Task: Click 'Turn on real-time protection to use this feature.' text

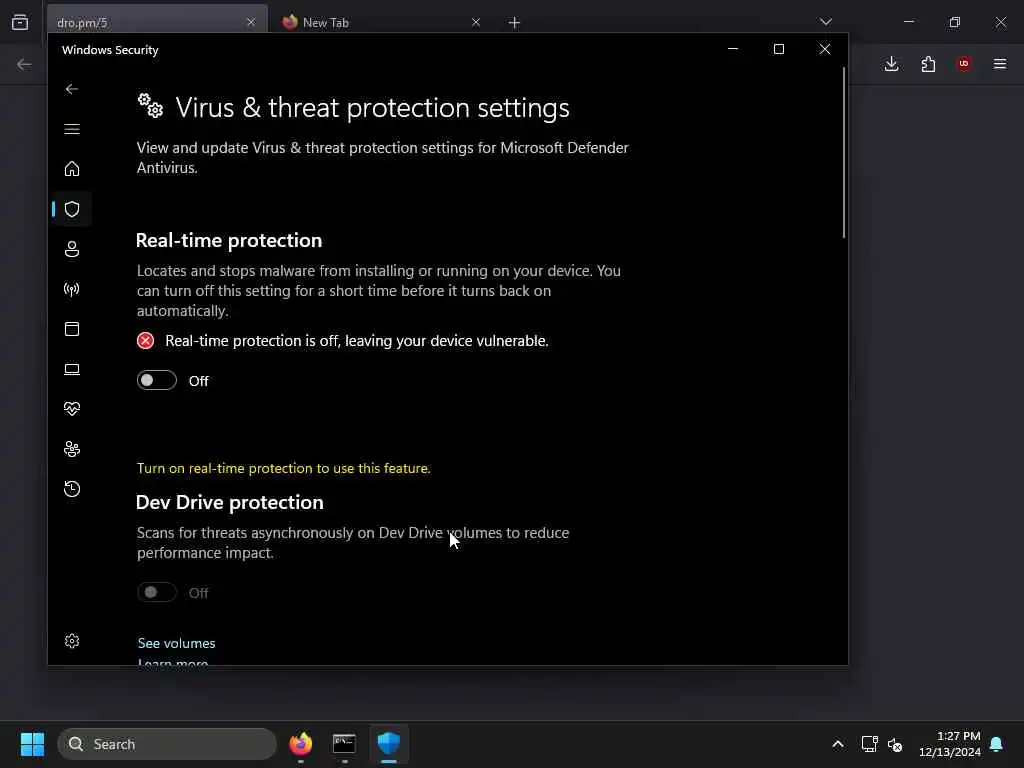Action: point(283,468)
